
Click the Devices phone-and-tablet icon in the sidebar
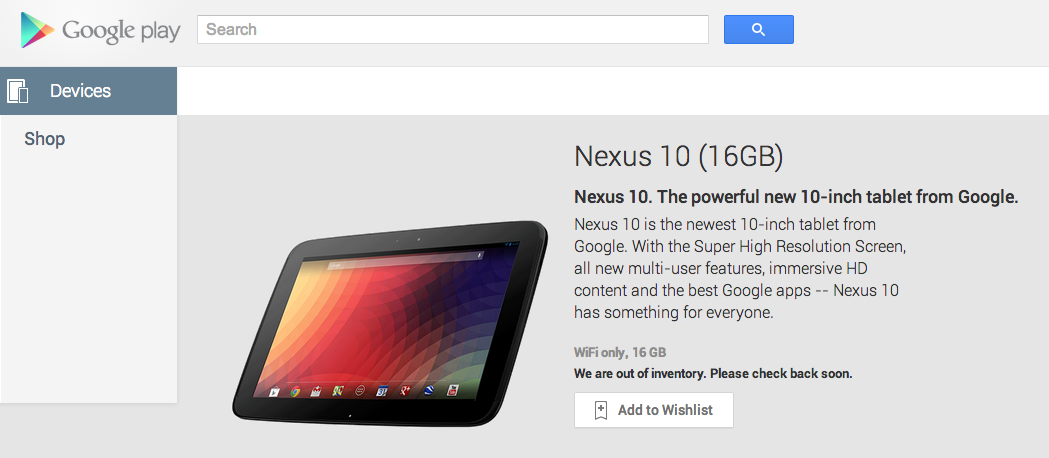tap(17, 91)
